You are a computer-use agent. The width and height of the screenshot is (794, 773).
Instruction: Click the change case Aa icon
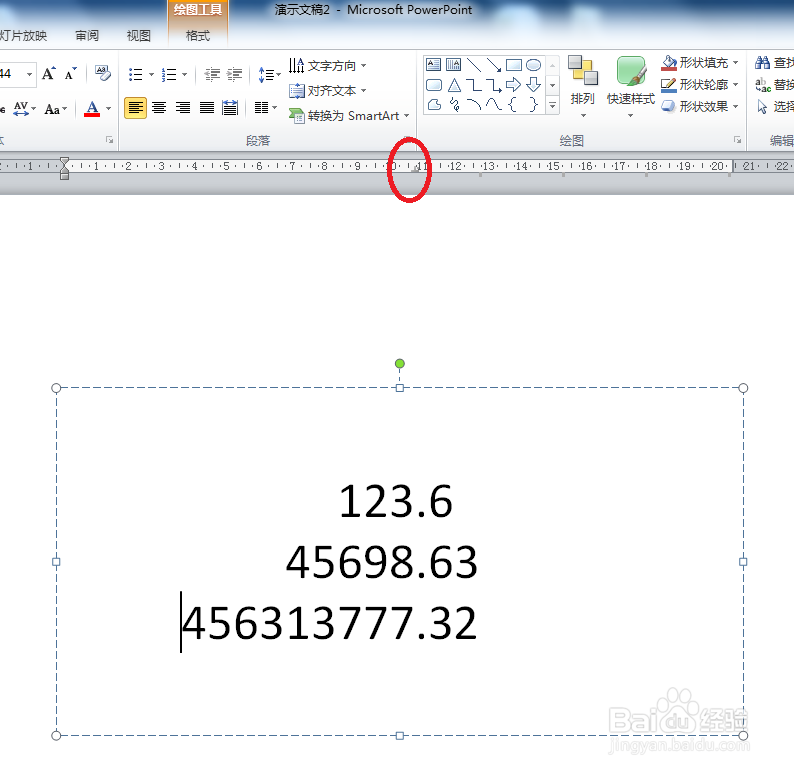pyautogui.click(x=52, y=109)
